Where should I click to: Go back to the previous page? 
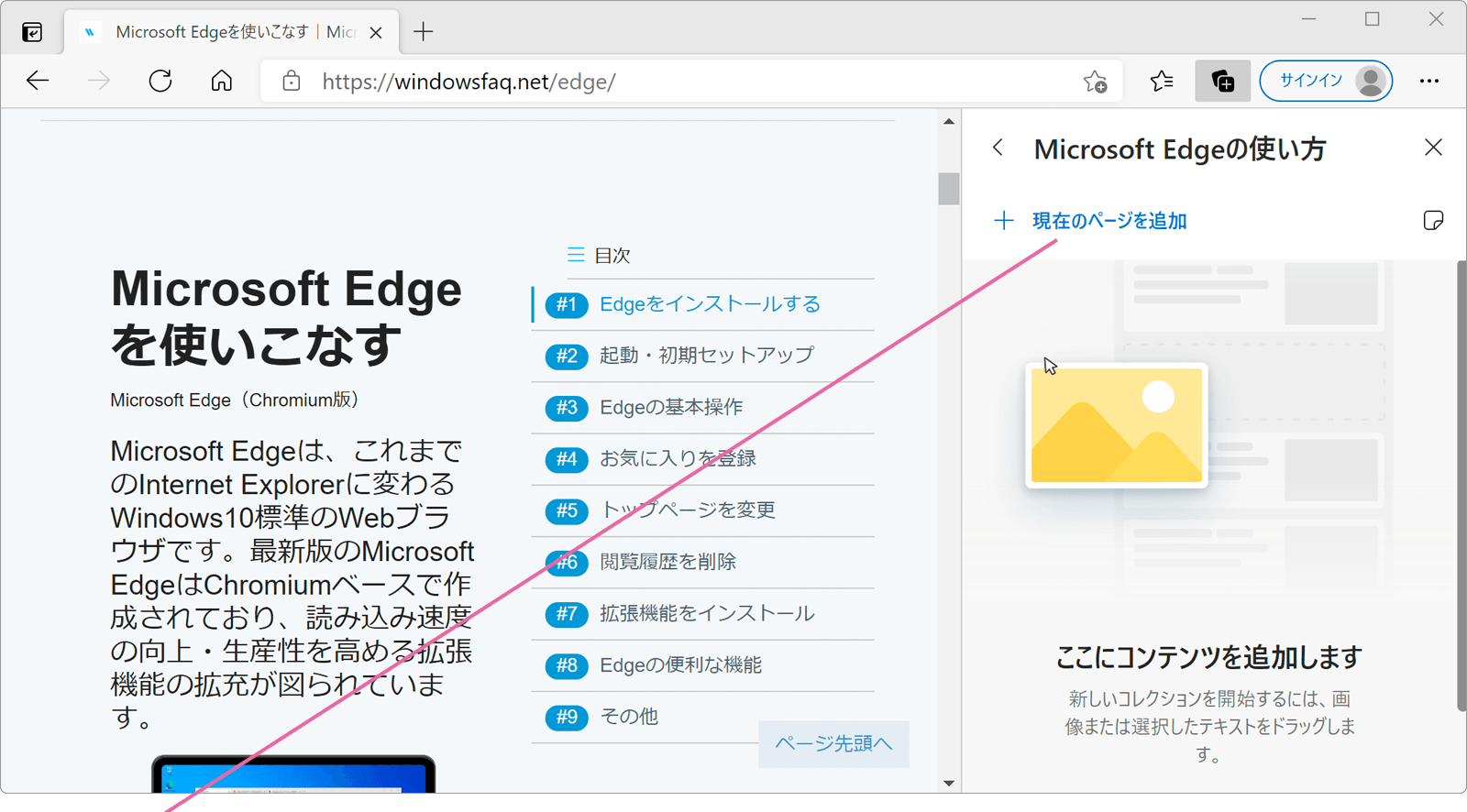pyautogui.click(x=38, y=81)
